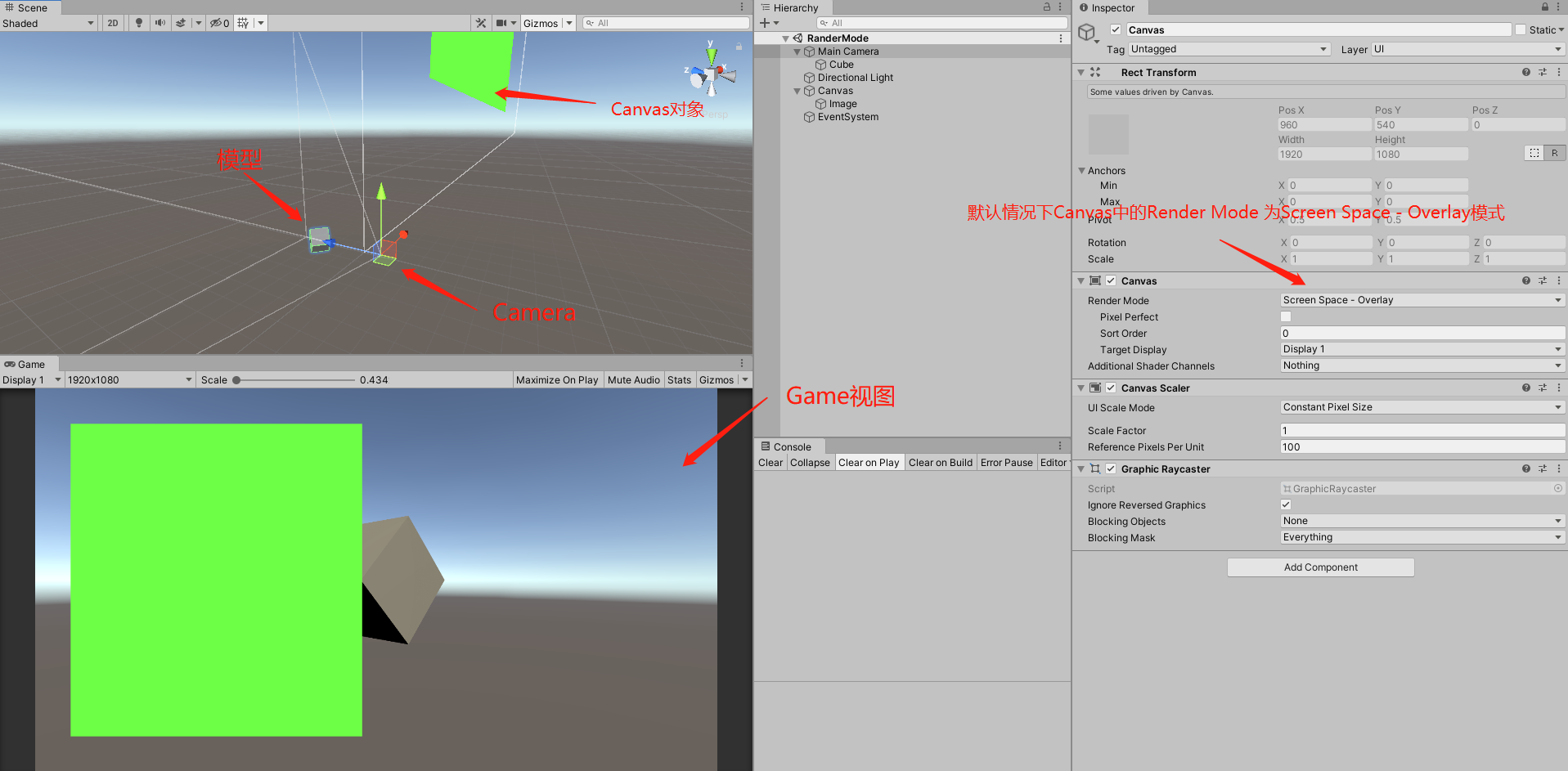Uncheck the Pixel Perfect checkbox

click(1285, 316)
